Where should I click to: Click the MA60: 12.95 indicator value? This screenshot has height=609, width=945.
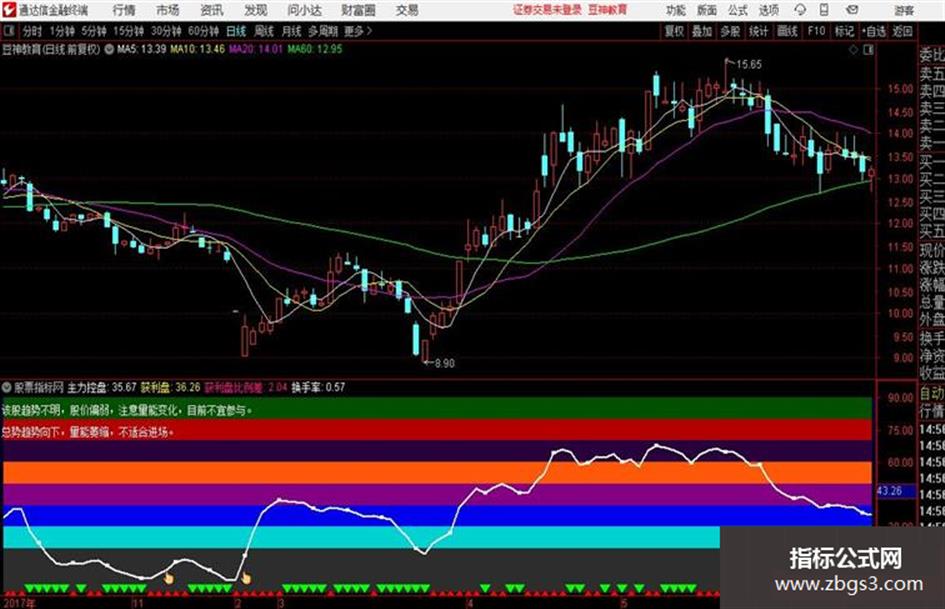315,49
